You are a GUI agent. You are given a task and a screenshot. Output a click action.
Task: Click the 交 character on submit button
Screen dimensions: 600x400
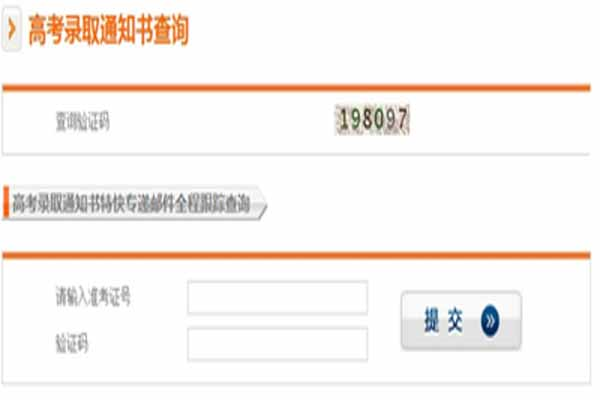pos(455,320)
